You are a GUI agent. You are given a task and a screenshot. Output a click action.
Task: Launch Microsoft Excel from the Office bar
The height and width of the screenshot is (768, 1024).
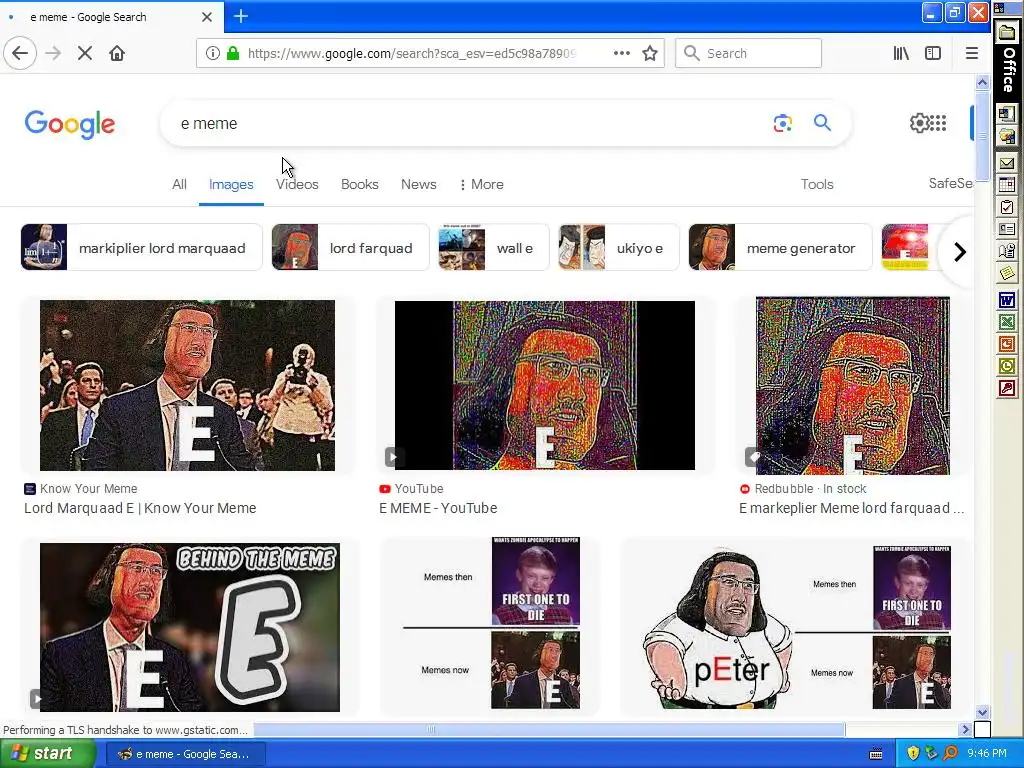(x=1007, y=322)
